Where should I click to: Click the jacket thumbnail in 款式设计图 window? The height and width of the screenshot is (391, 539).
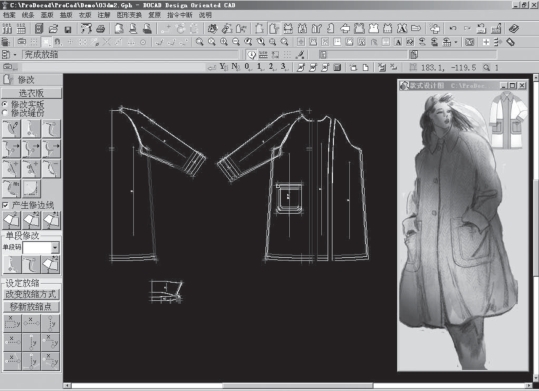coord(508,120)
